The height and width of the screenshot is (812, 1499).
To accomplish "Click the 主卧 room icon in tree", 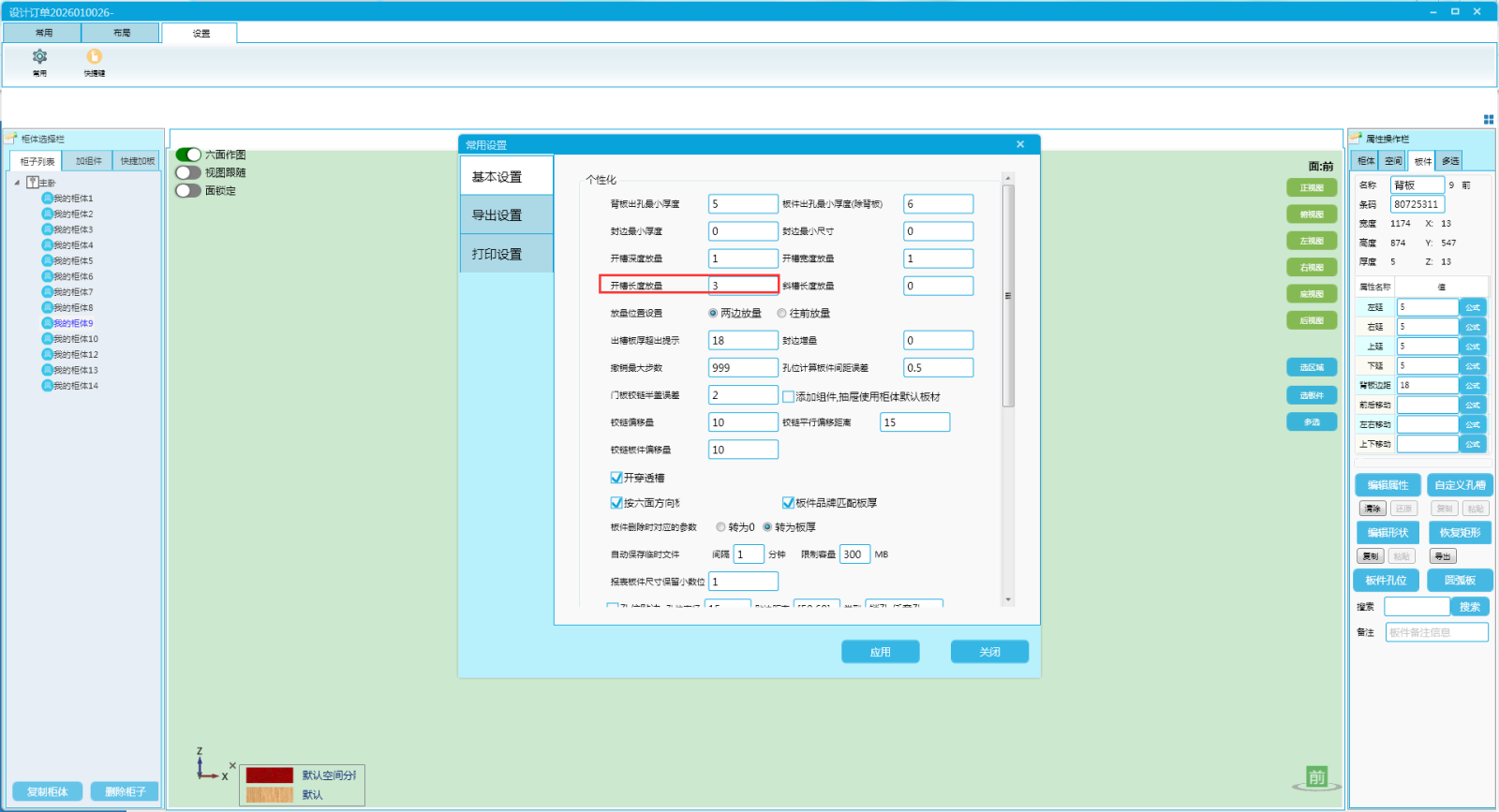I will 33,183.
